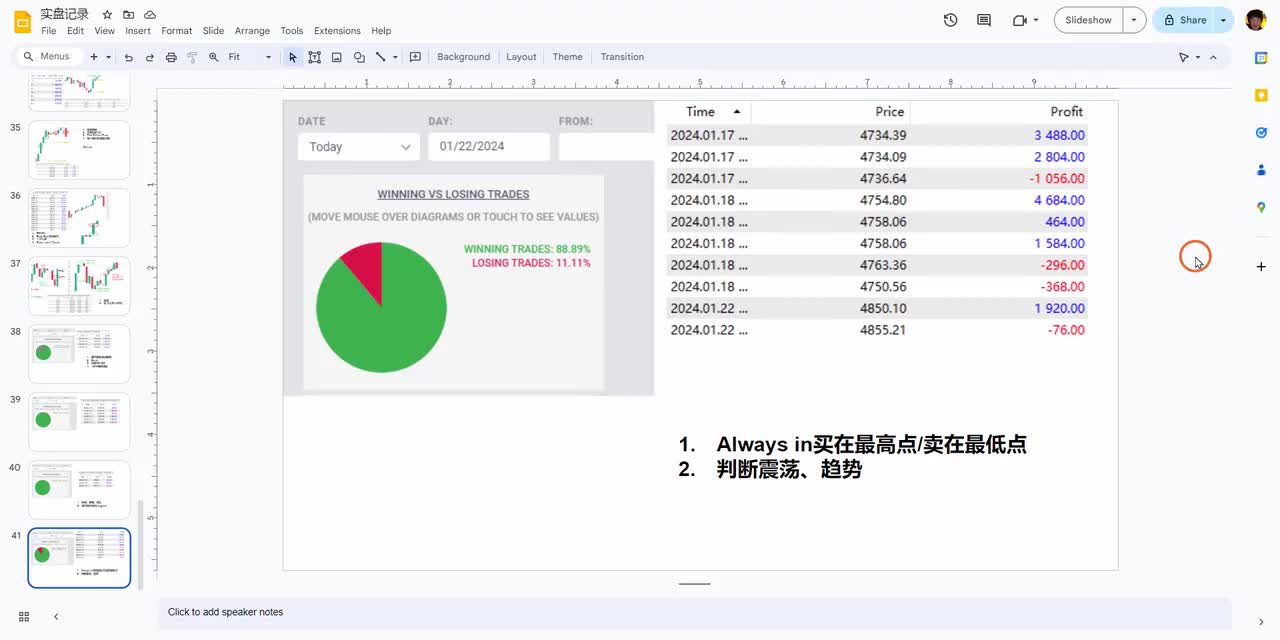
Task: Open the Slide menu
Action: [214, 31]
